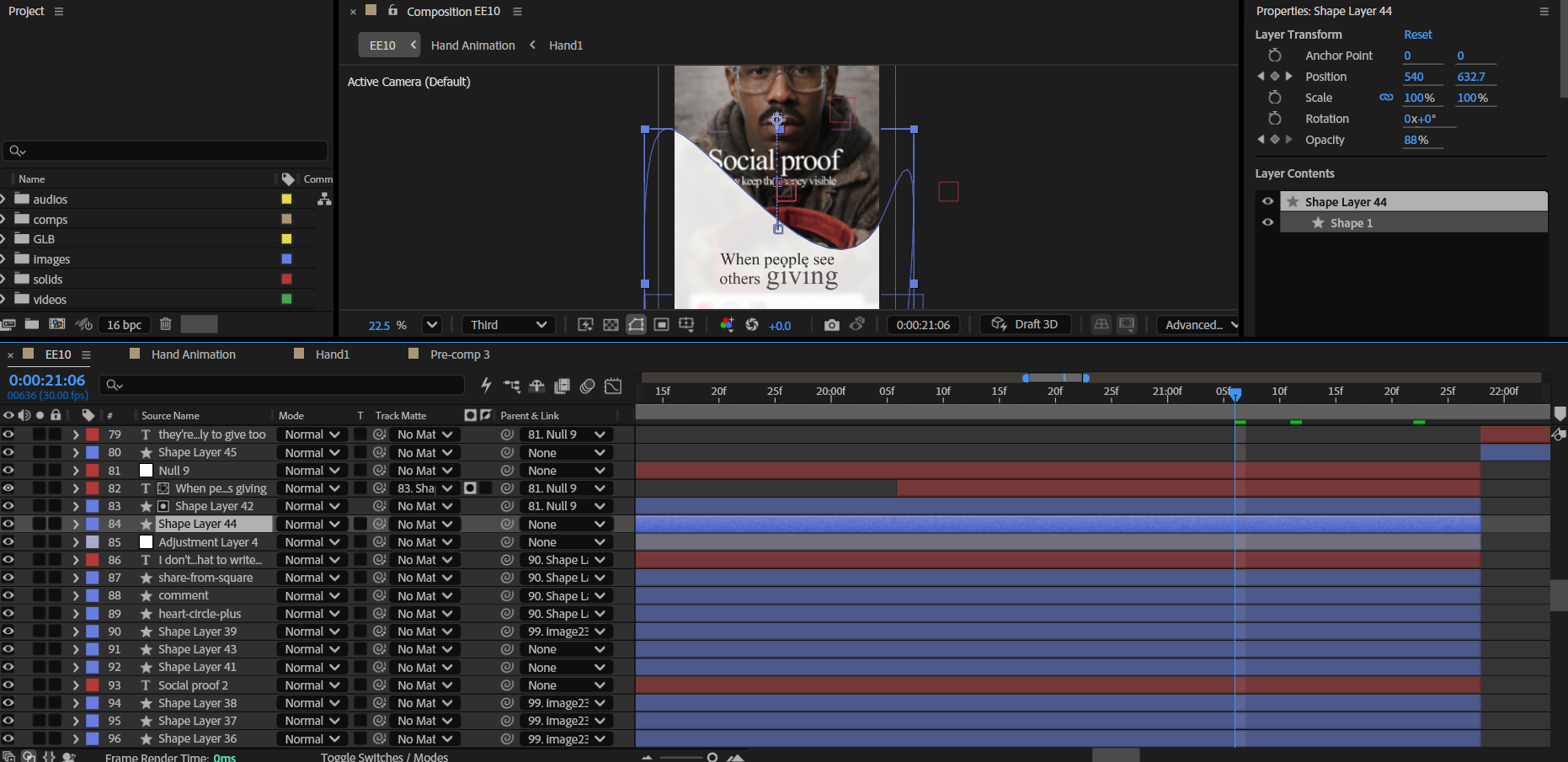Open the Mode dropdown for Null 9 layer
1568x762 pixels.
click(x=312, y=471)
